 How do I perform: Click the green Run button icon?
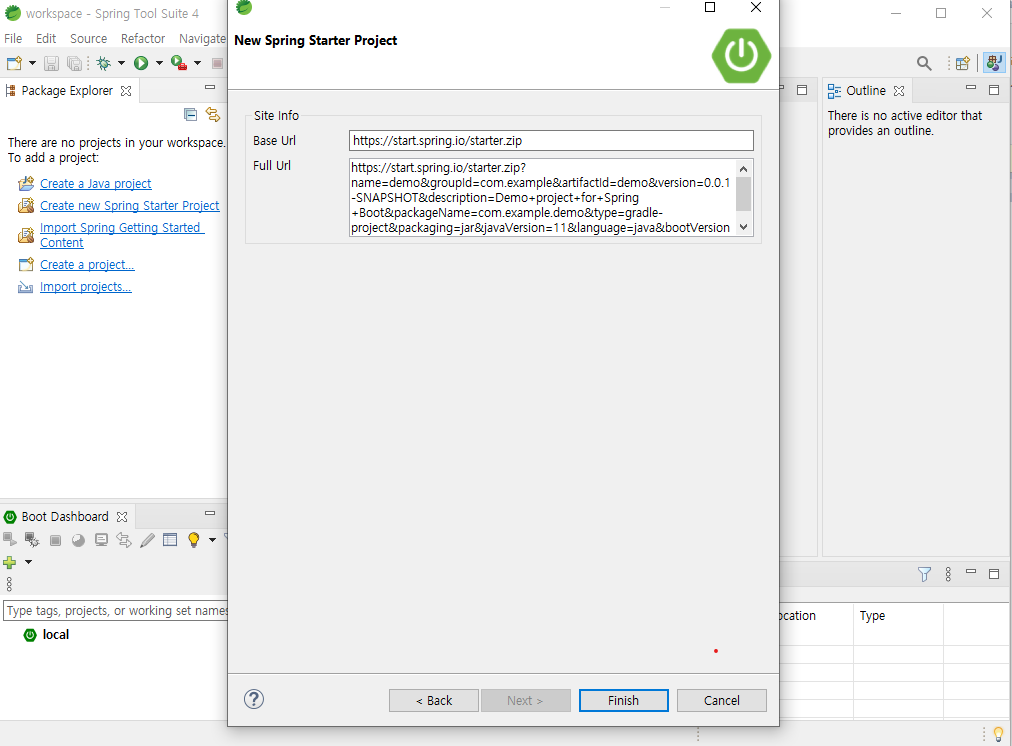pyautogui.click(x=141, y=63)
